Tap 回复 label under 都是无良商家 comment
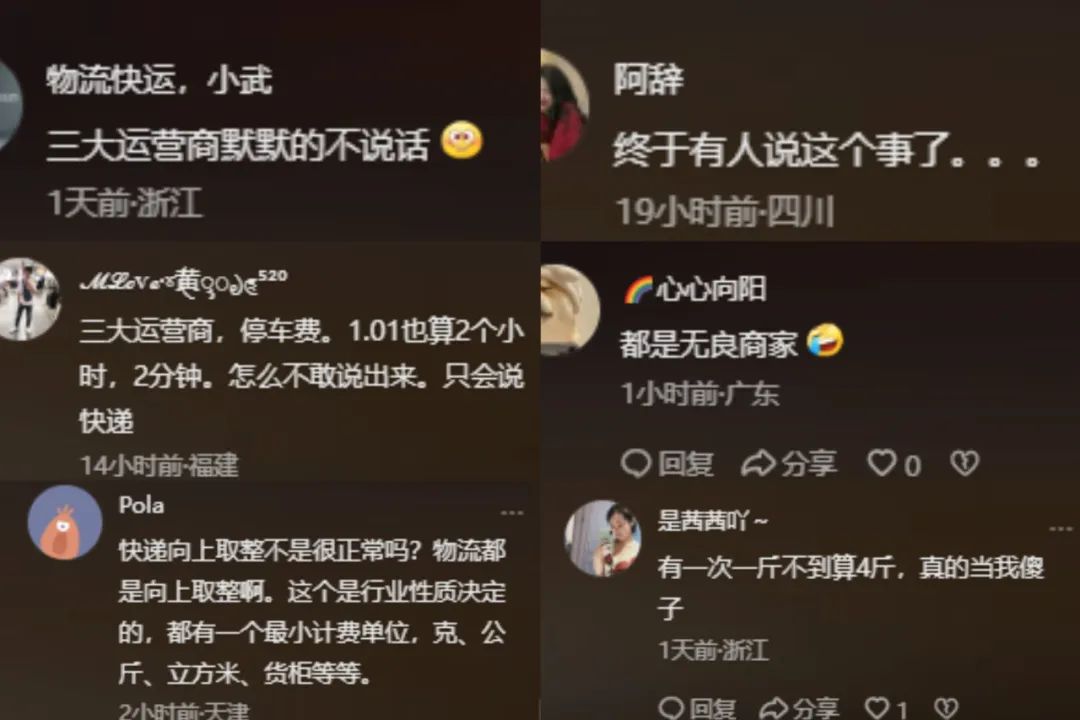Image resolution: width=1080 pixels, height=720 pixels. click(x=685, y=463)
